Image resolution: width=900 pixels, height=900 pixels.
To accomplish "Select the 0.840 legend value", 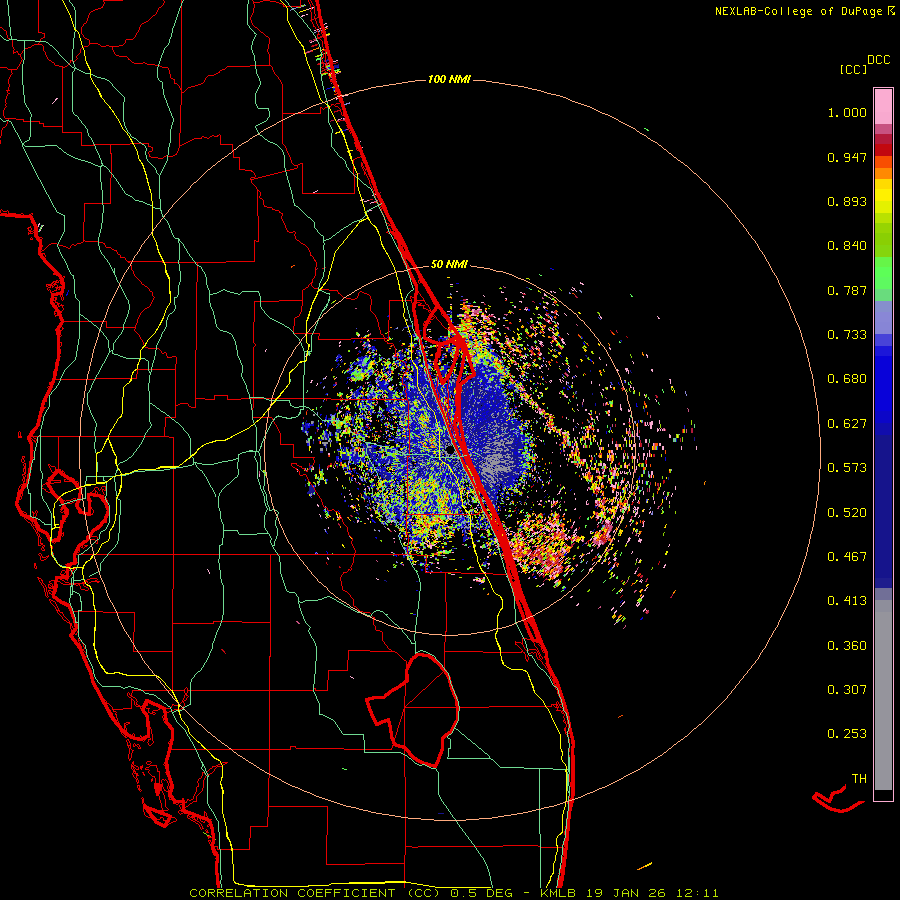I will click(847, 246).
